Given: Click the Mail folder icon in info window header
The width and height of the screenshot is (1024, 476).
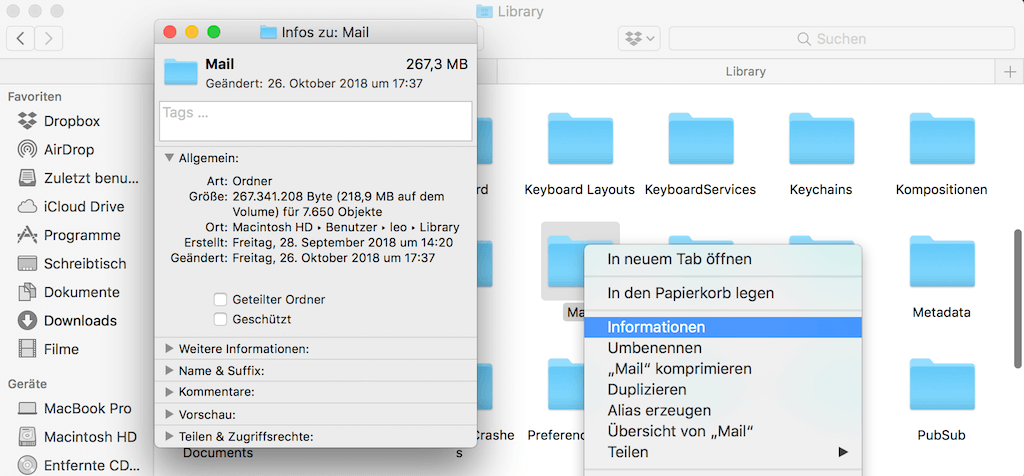Looking at the screenshot, I should 180,72.
